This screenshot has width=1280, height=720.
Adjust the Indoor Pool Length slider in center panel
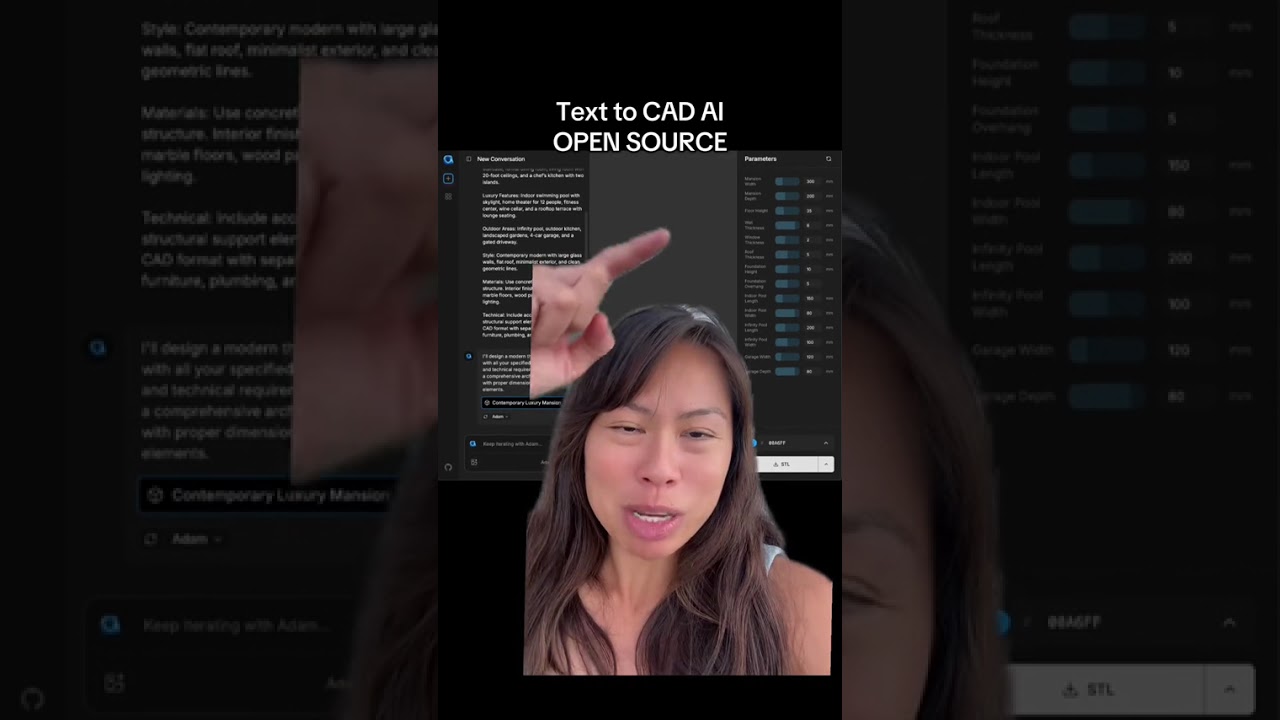(787, 298)
